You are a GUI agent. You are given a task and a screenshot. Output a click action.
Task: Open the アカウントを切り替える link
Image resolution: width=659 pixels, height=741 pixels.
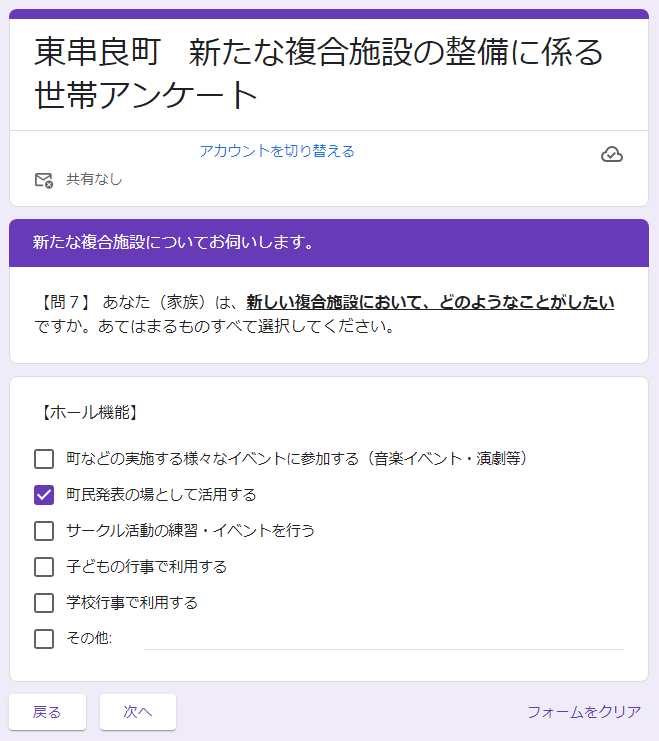[x=277, y=151]
